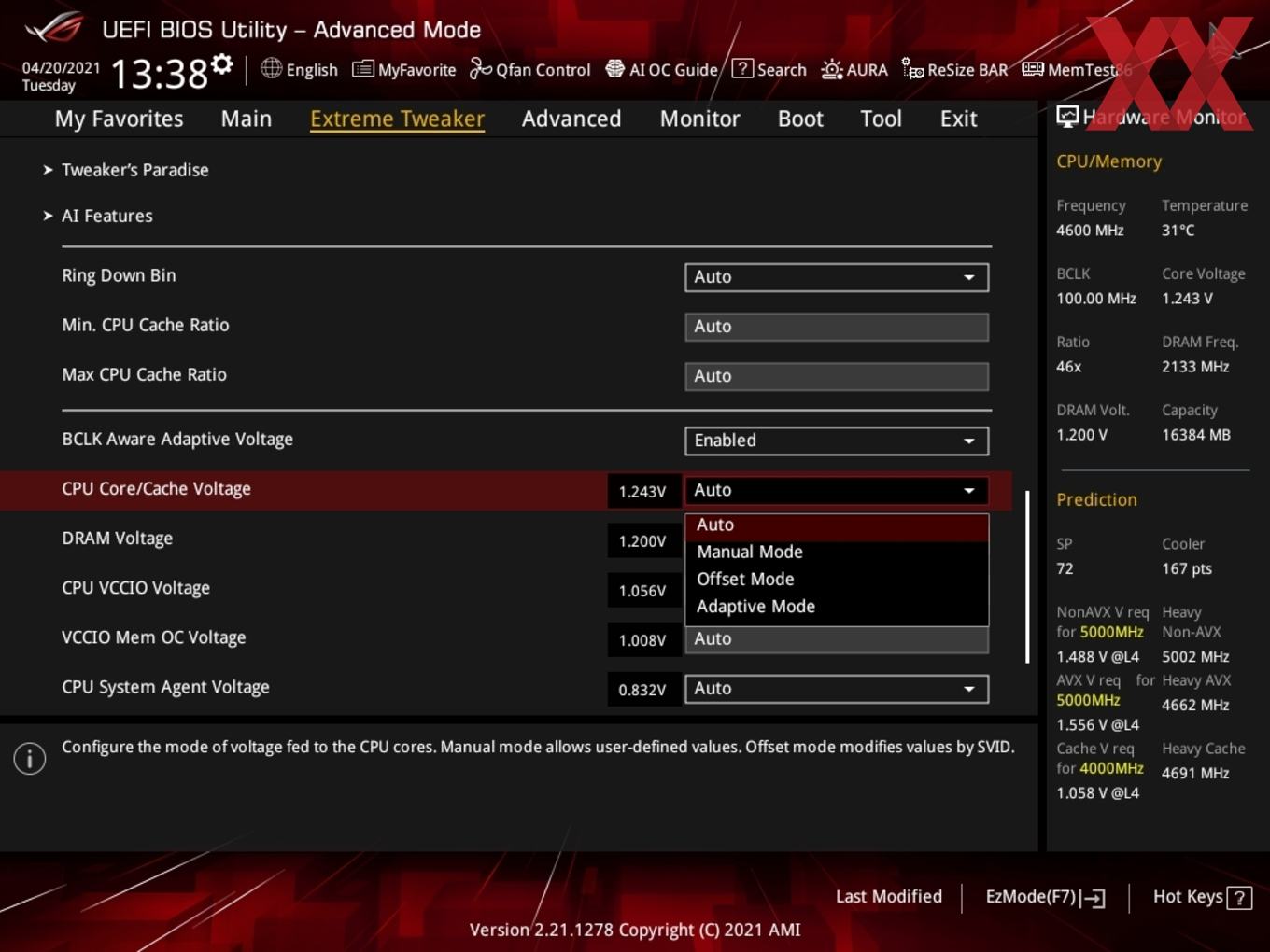Viewport: 1270px width, 952px height.
Task: Click Max CPU Cache Ratio field
Action: pyautogui.click(x=837, y=376)
